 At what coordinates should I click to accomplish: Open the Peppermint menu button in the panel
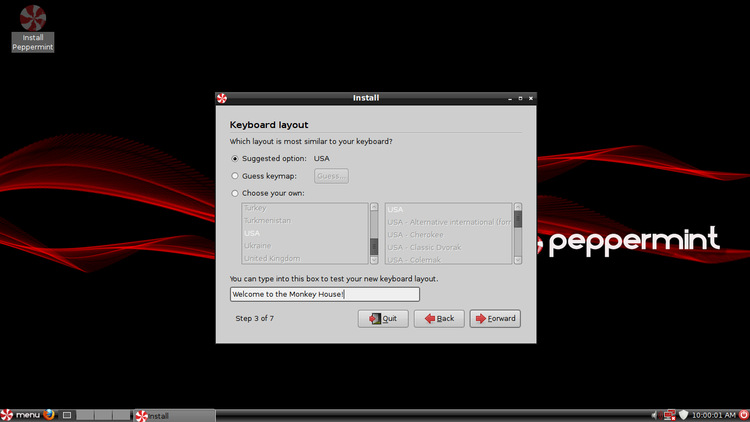(21, 415)
